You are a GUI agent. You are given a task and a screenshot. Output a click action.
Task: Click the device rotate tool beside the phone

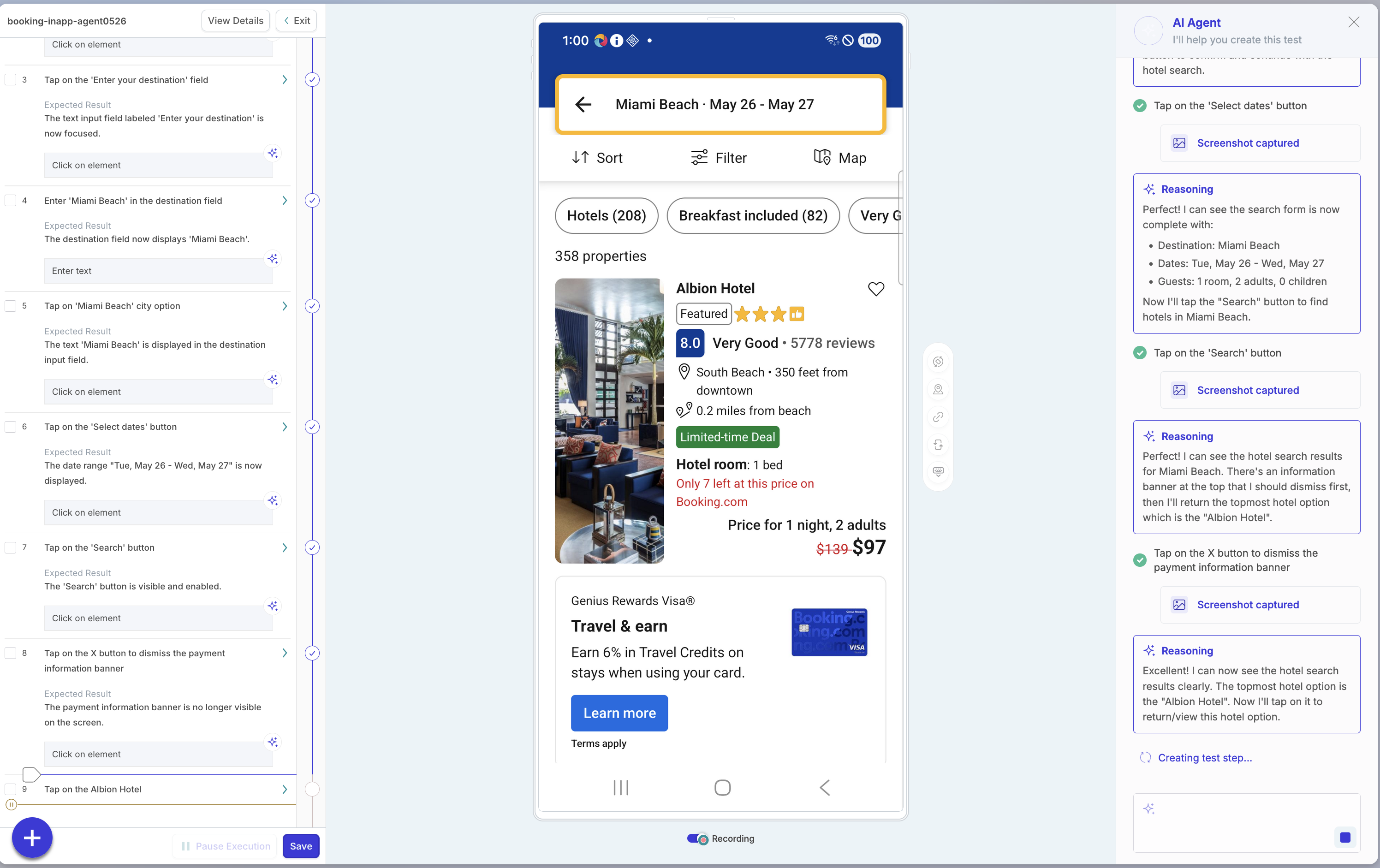pyautogui.click(x=938, y=362)
